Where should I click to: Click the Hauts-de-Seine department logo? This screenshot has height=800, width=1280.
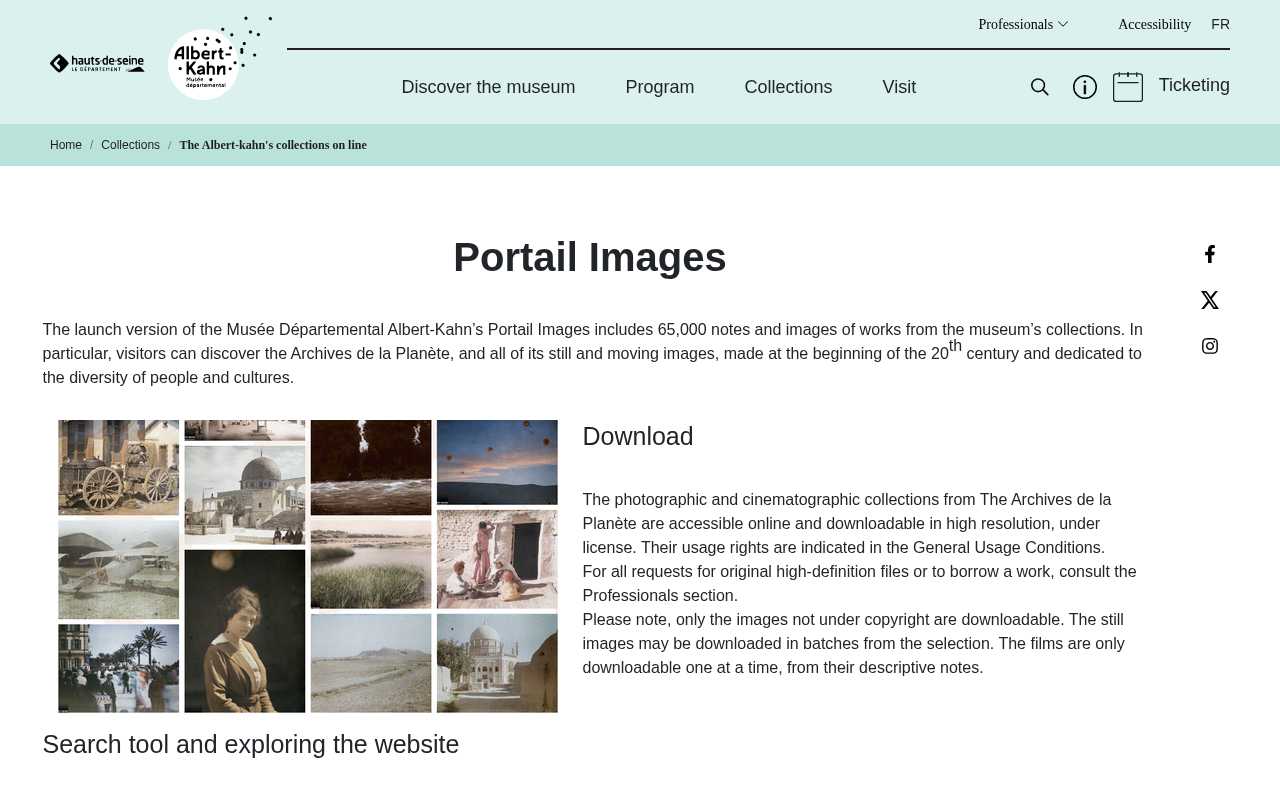96,62
